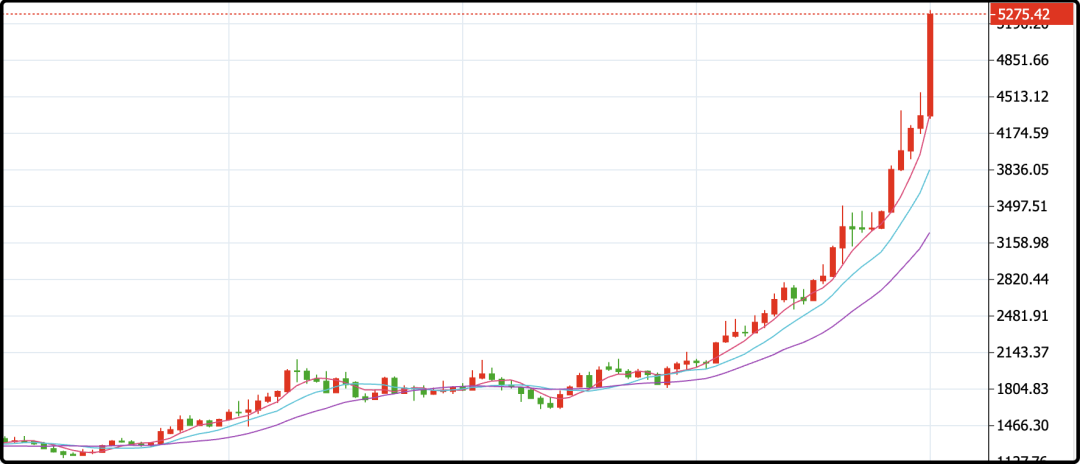The height and width of the screenshot is (464, 1080).
Task: Click the cyan moving average line end
Action: 929,171
